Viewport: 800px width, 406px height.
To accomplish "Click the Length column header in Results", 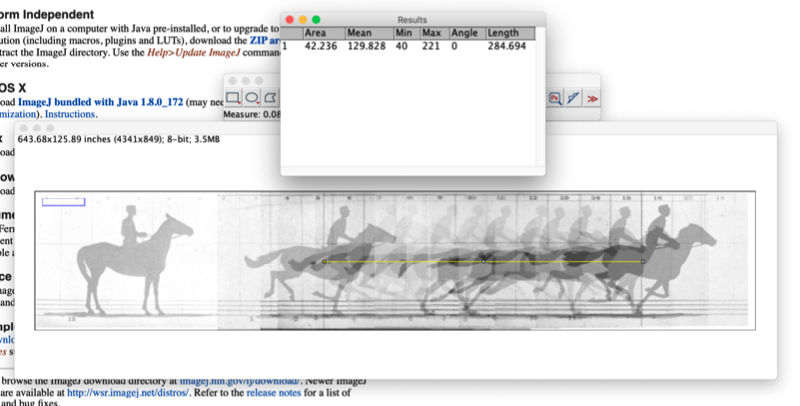I will pos(510,33).
